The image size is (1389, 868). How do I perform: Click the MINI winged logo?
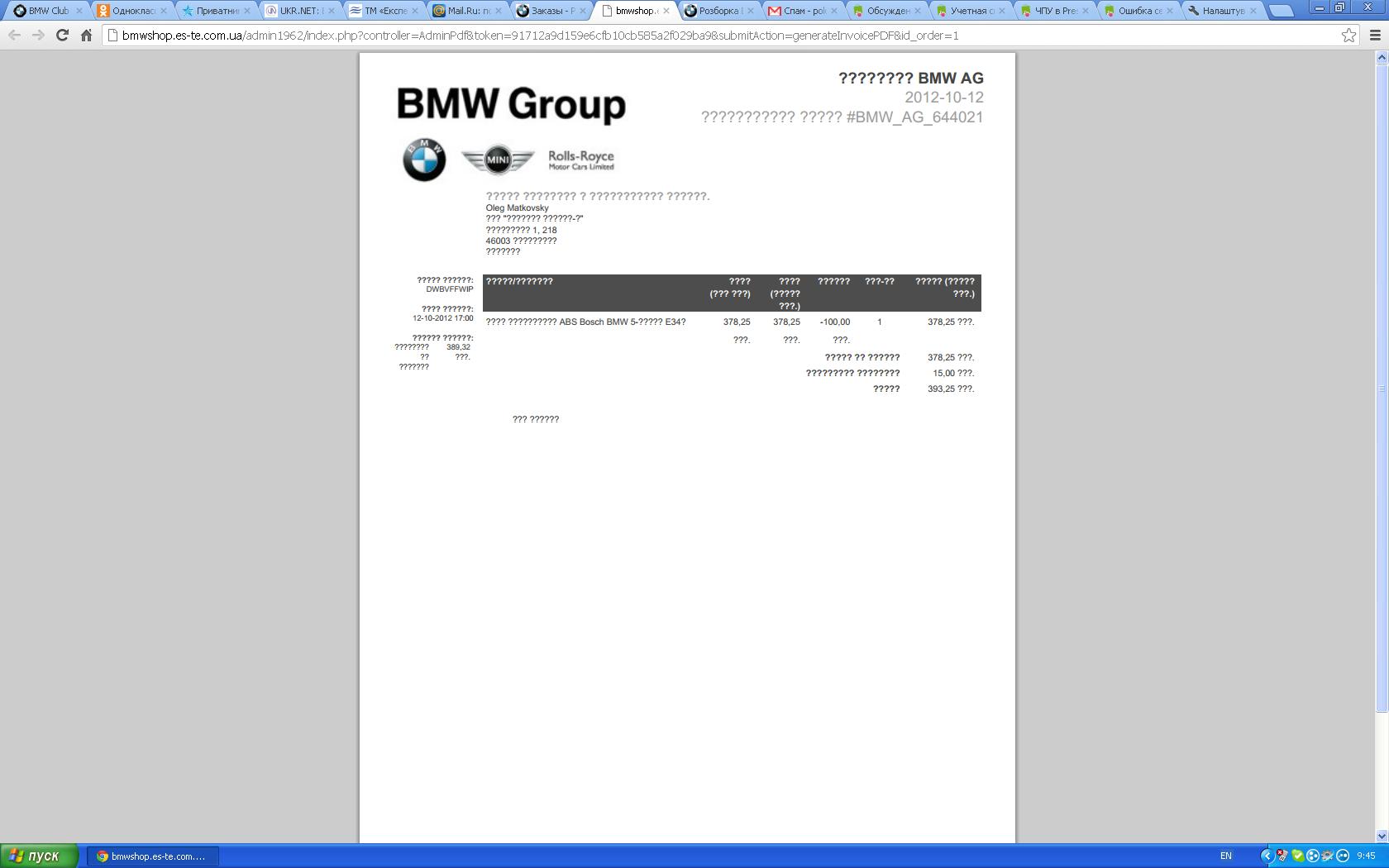pos(498,160)
